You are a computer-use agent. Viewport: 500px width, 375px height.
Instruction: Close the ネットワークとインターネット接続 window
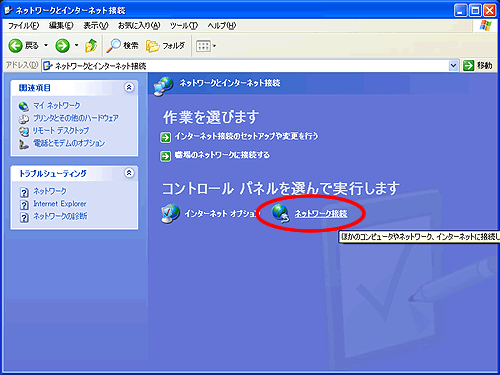tap(490, 11)
